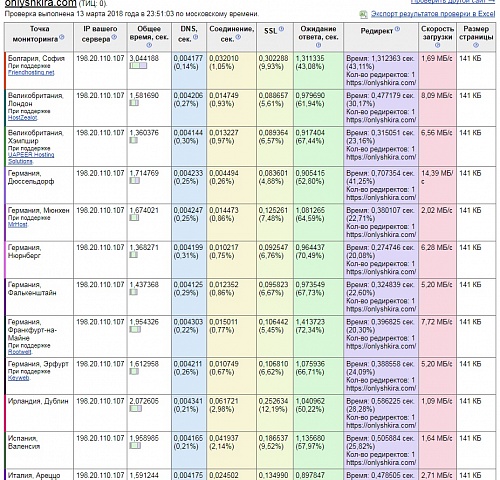Click help icon under Ожидание ответа header

(318, 45)
